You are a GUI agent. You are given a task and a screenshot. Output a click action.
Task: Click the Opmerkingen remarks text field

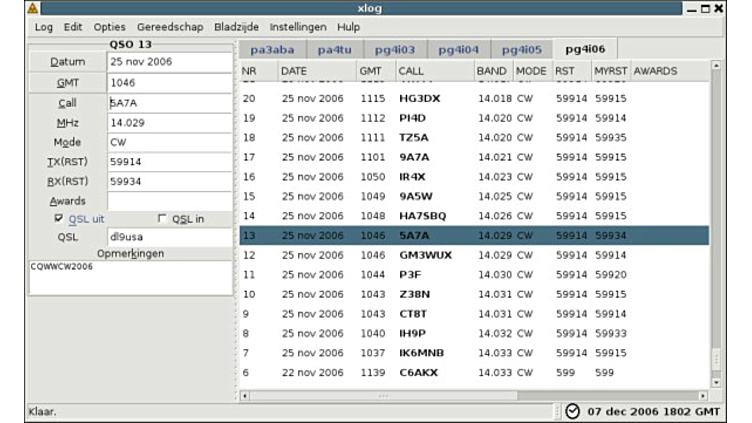130,278
